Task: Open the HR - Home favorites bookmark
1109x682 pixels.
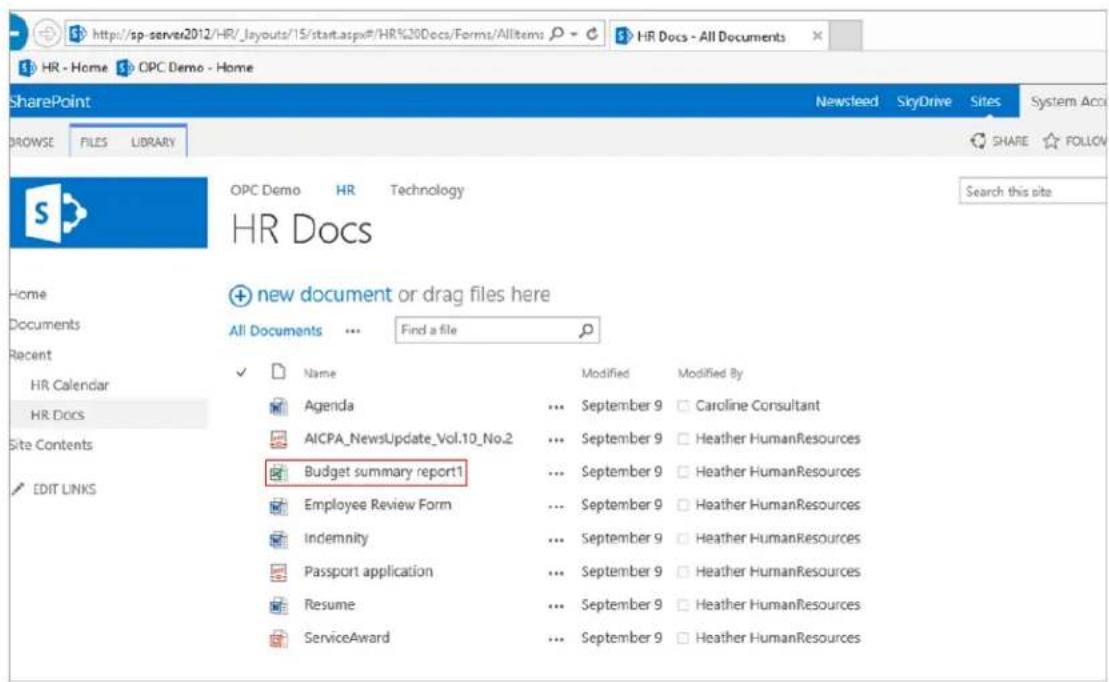Action: click(x=63, y=67)
